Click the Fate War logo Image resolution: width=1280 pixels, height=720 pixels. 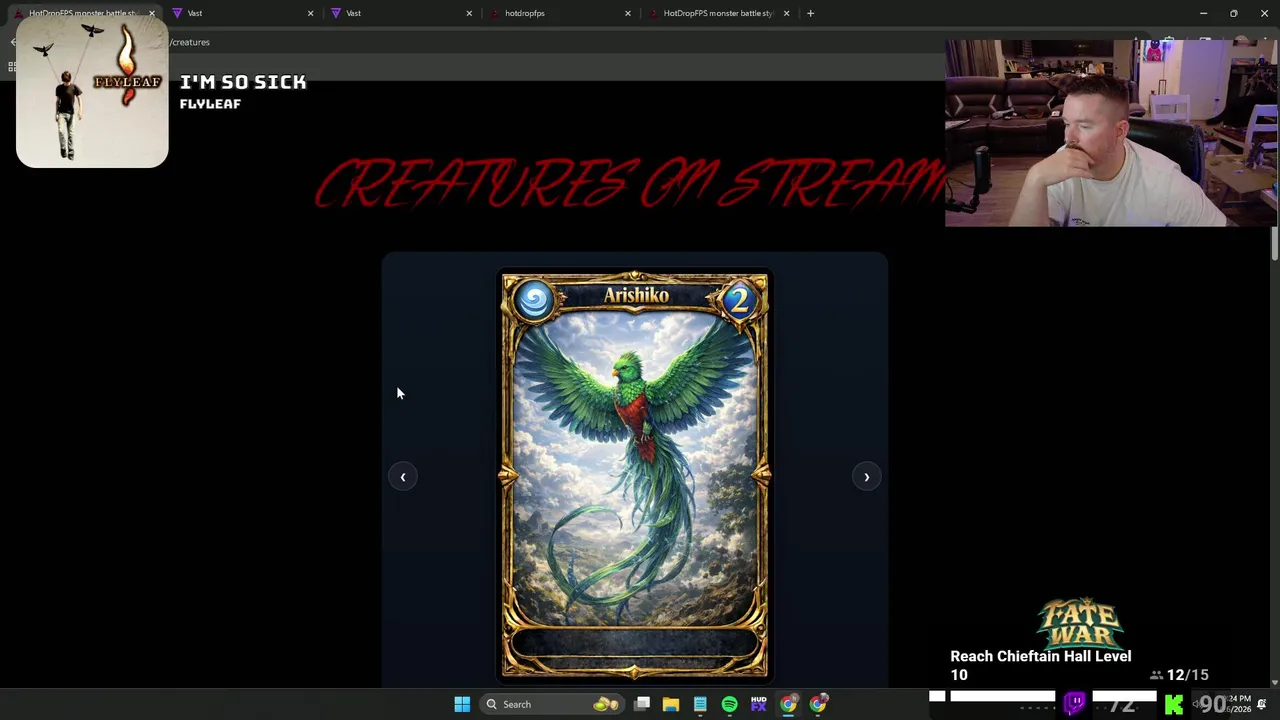pos(1081,624)
